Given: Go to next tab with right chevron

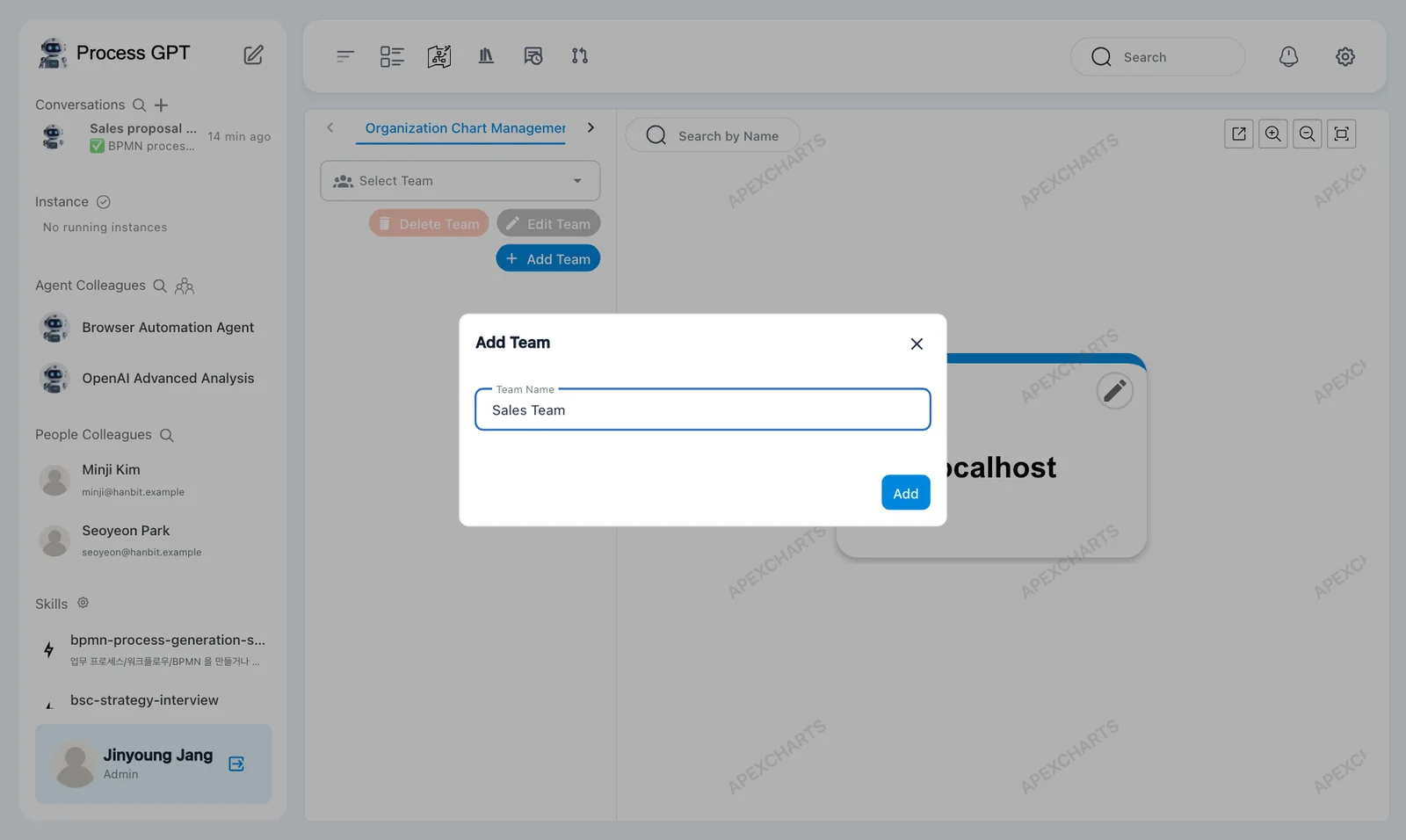Looking at the screenshot, I should click(591, 127).
